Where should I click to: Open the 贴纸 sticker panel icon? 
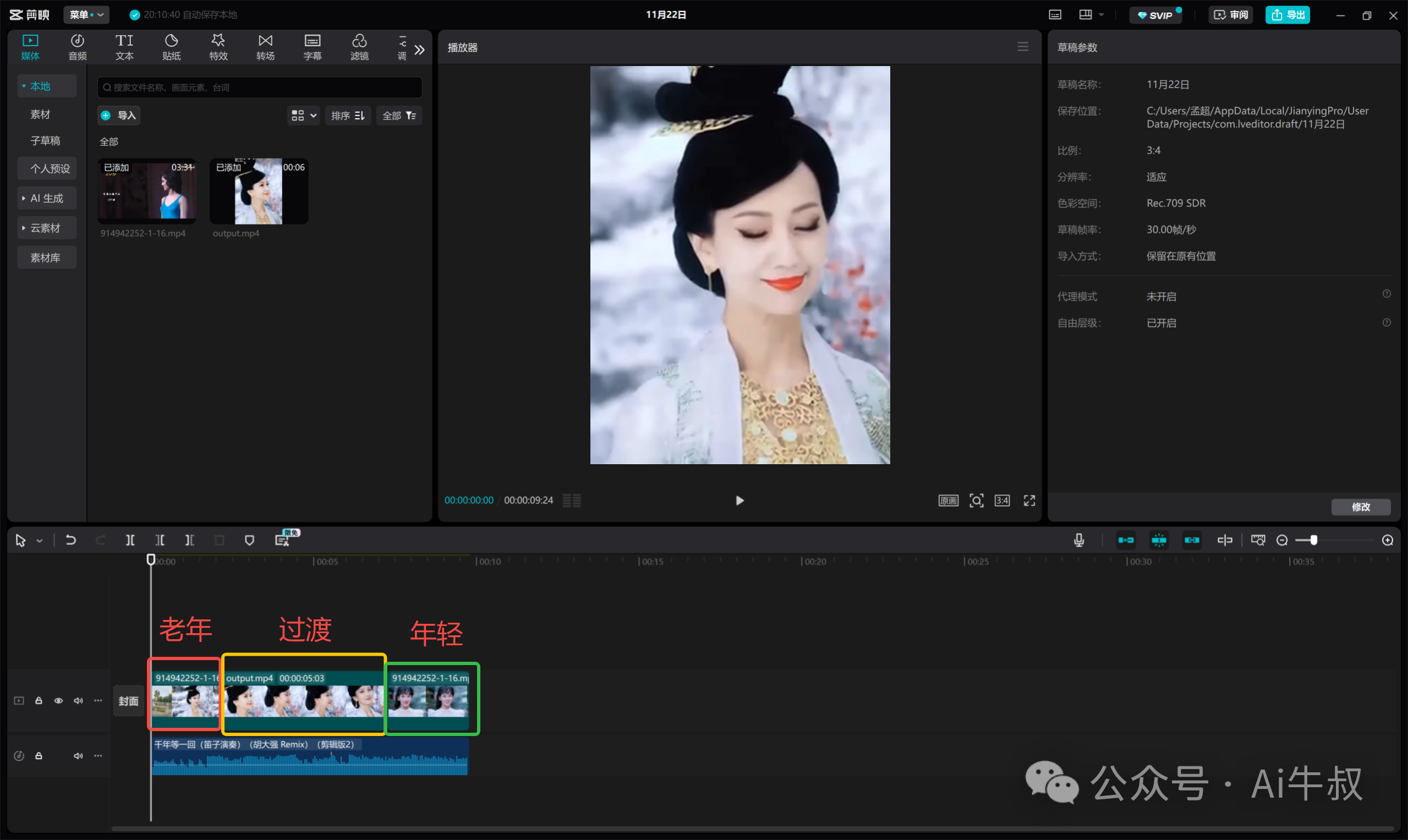pos(171,47)
